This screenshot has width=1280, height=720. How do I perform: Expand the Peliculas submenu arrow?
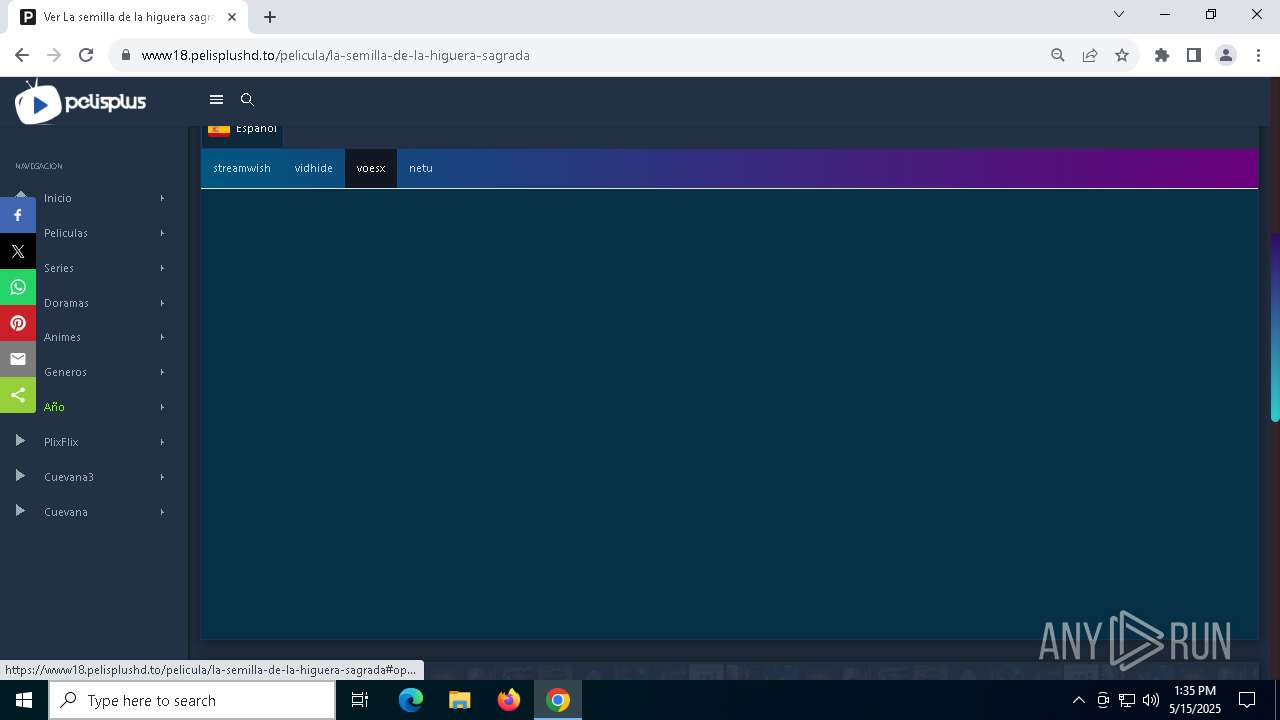(x=162, y=233)
